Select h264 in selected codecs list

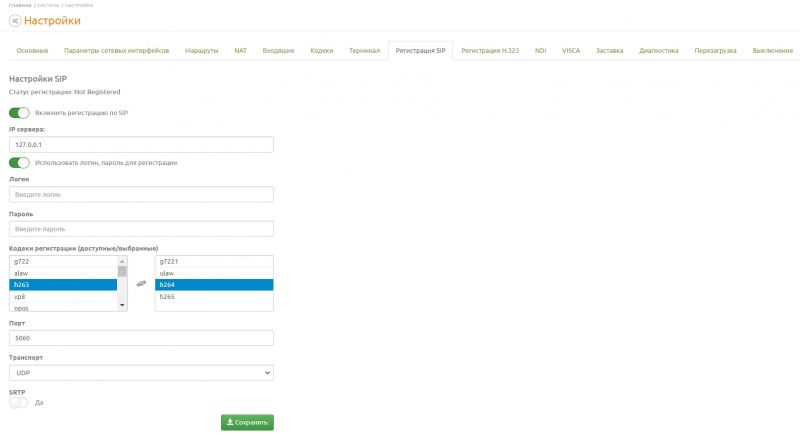214,284
